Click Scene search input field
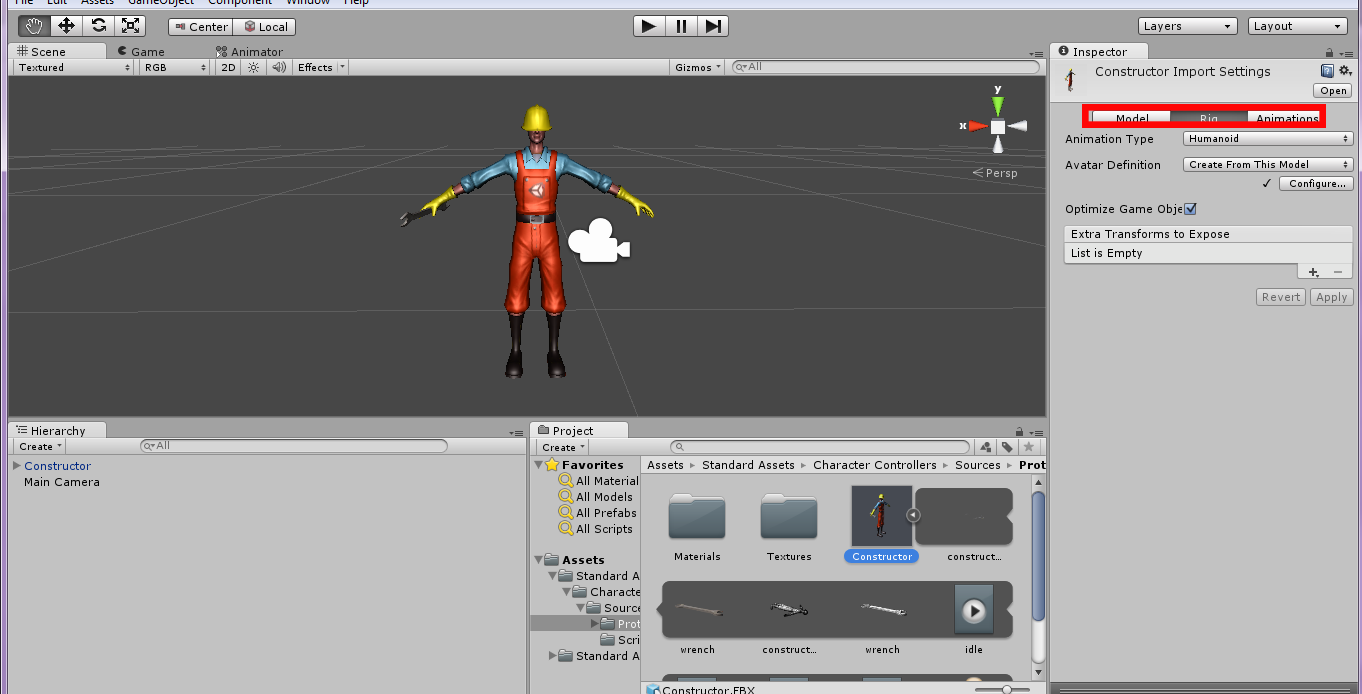 (x=886, y=67)
